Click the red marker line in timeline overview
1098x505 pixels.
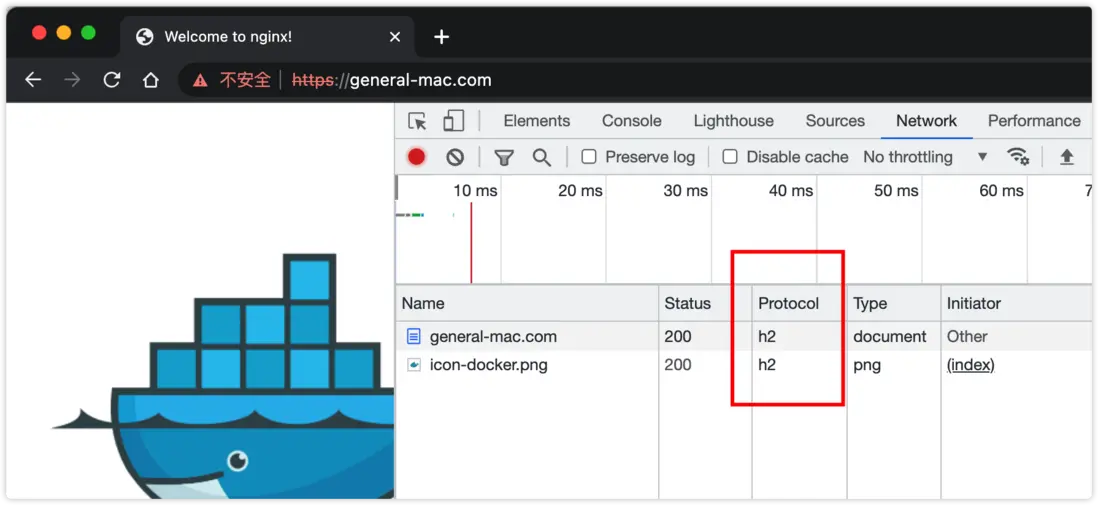471,242
